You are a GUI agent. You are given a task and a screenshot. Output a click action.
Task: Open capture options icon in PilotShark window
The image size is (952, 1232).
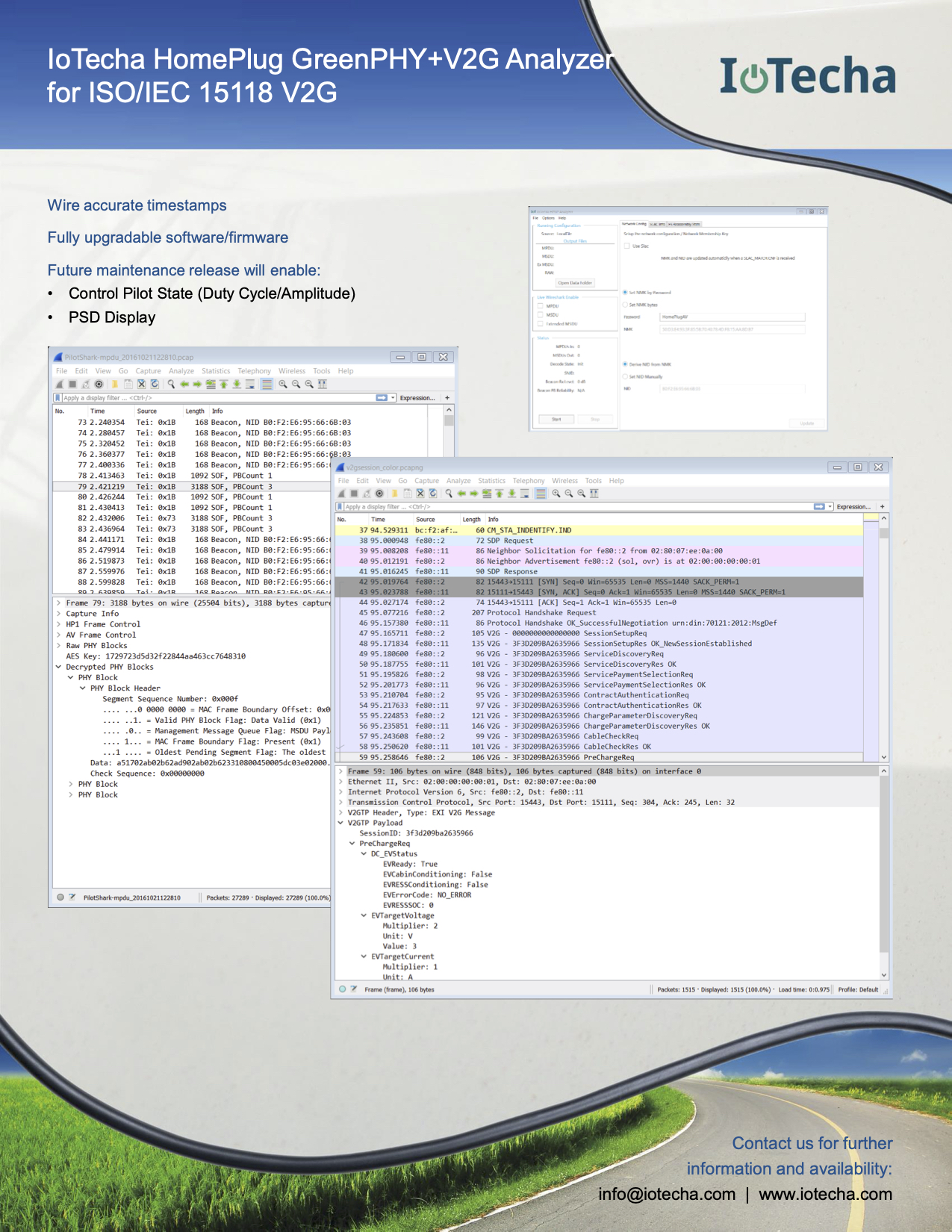coord(99,384)
